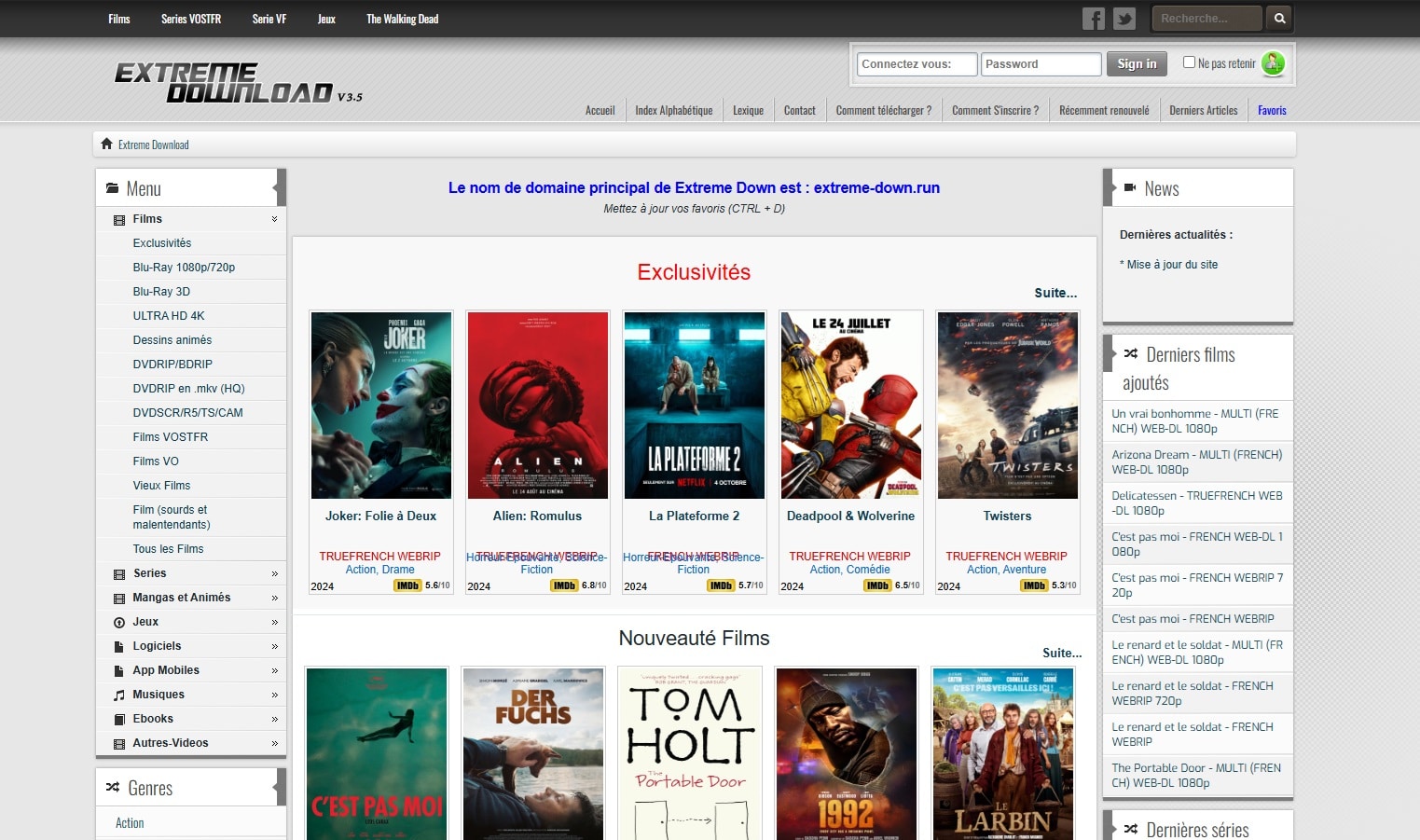Open the Twitter page icon
1420x840 pixels.
1124,19
